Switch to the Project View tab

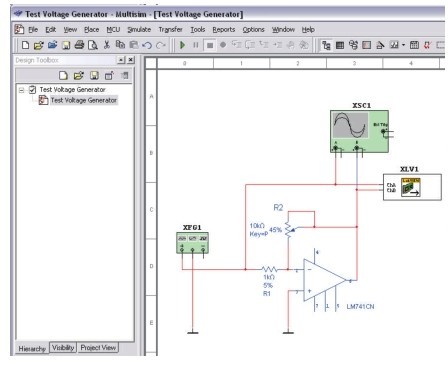[x=98, y=348]
